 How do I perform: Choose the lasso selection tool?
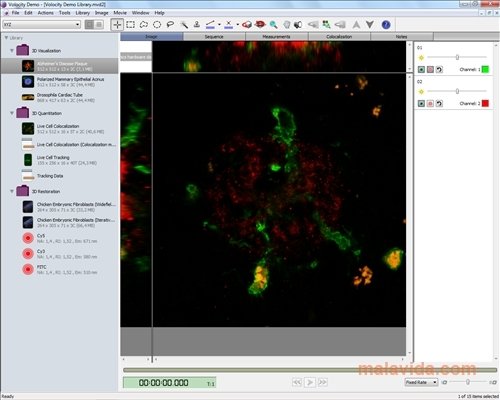click(x=170, y=25)
